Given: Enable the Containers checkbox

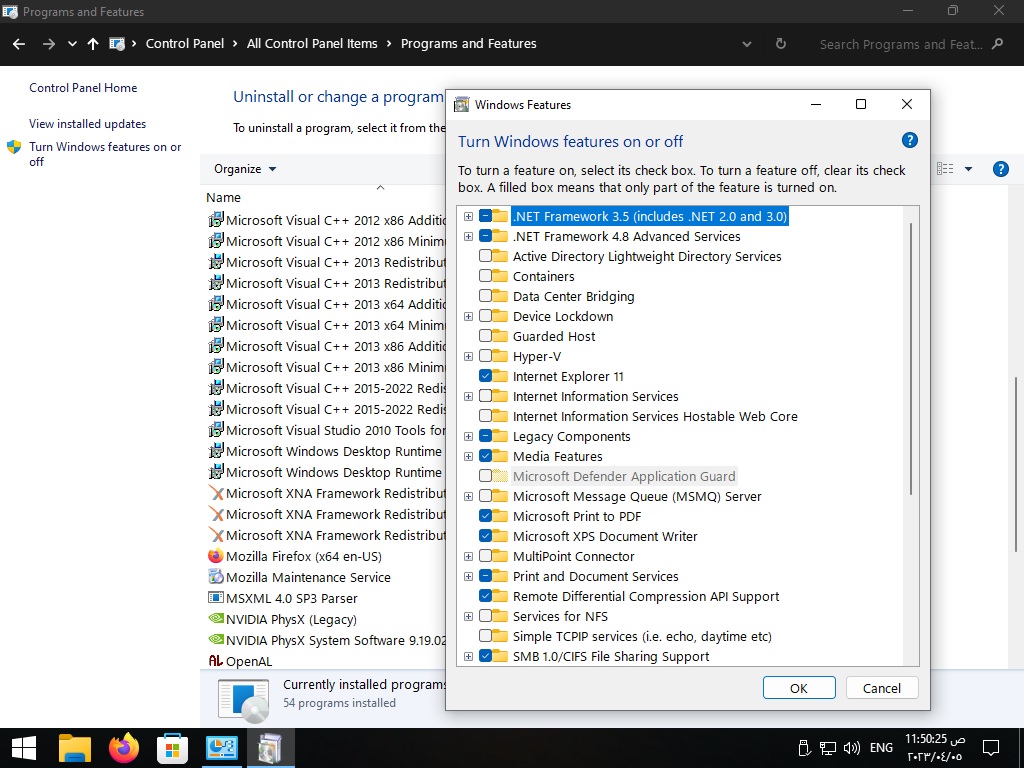Looking at the screenshot, I should coord(485,276).
